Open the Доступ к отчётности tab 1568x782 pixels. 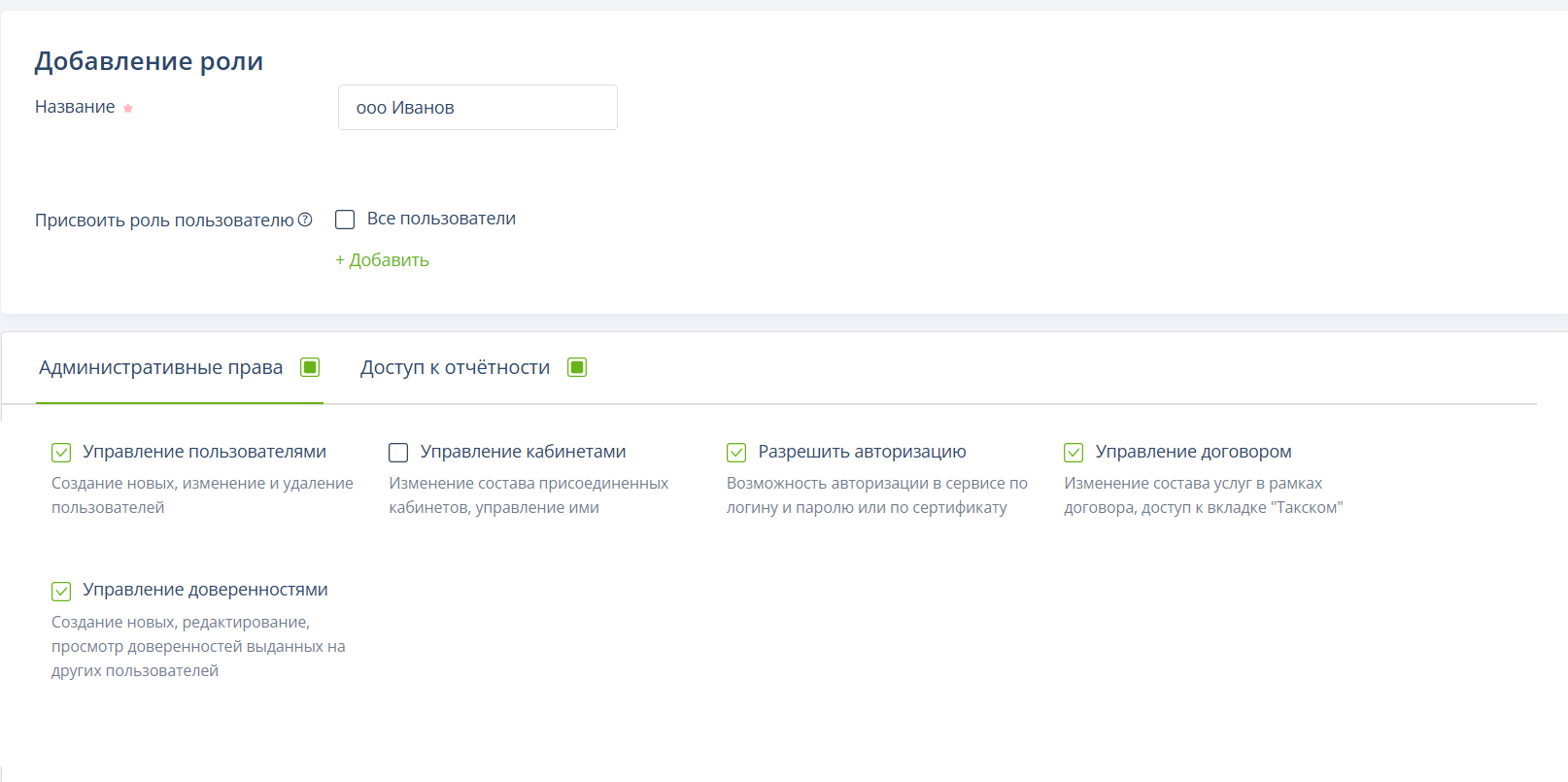(x=455, y=367)
